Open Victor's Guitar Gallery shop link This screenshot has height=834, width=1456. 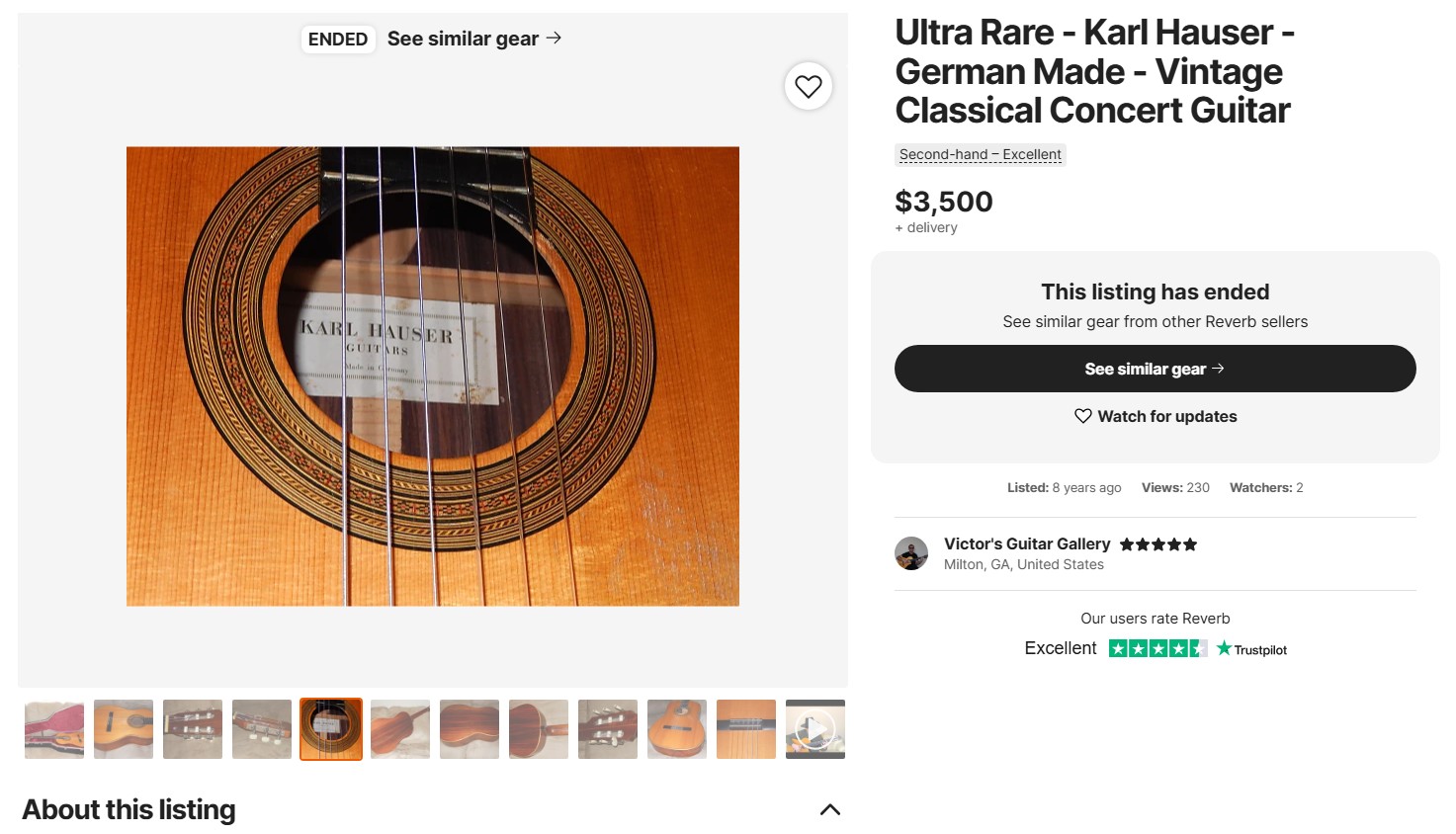coord(1026,544)
